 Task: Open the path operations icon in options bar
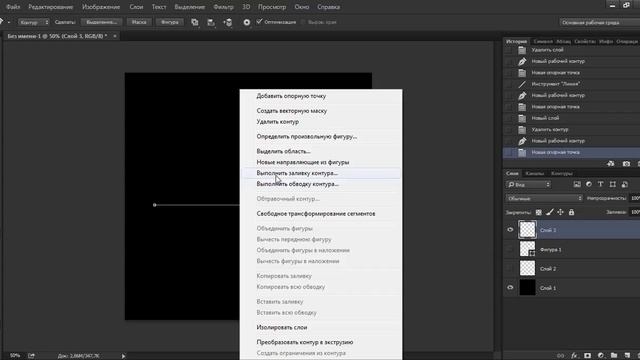(x=195, y=22)
